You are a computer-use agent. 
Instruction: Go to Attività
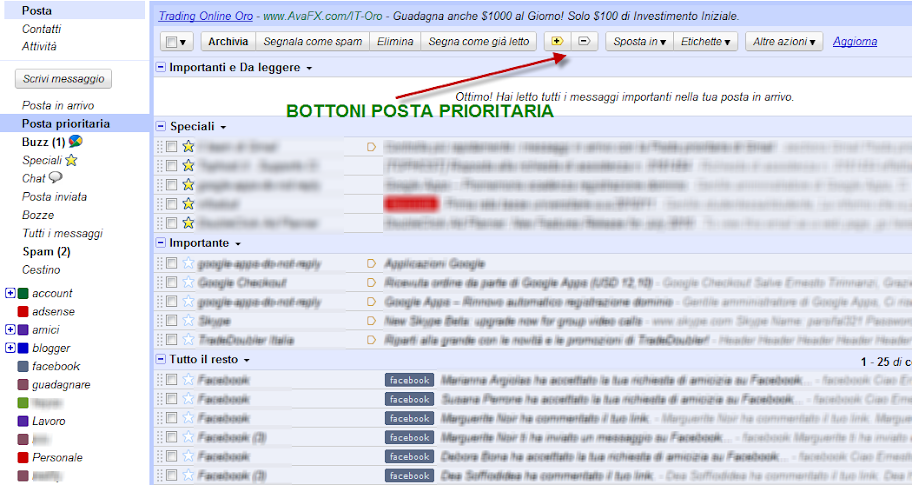coord(39,46)
